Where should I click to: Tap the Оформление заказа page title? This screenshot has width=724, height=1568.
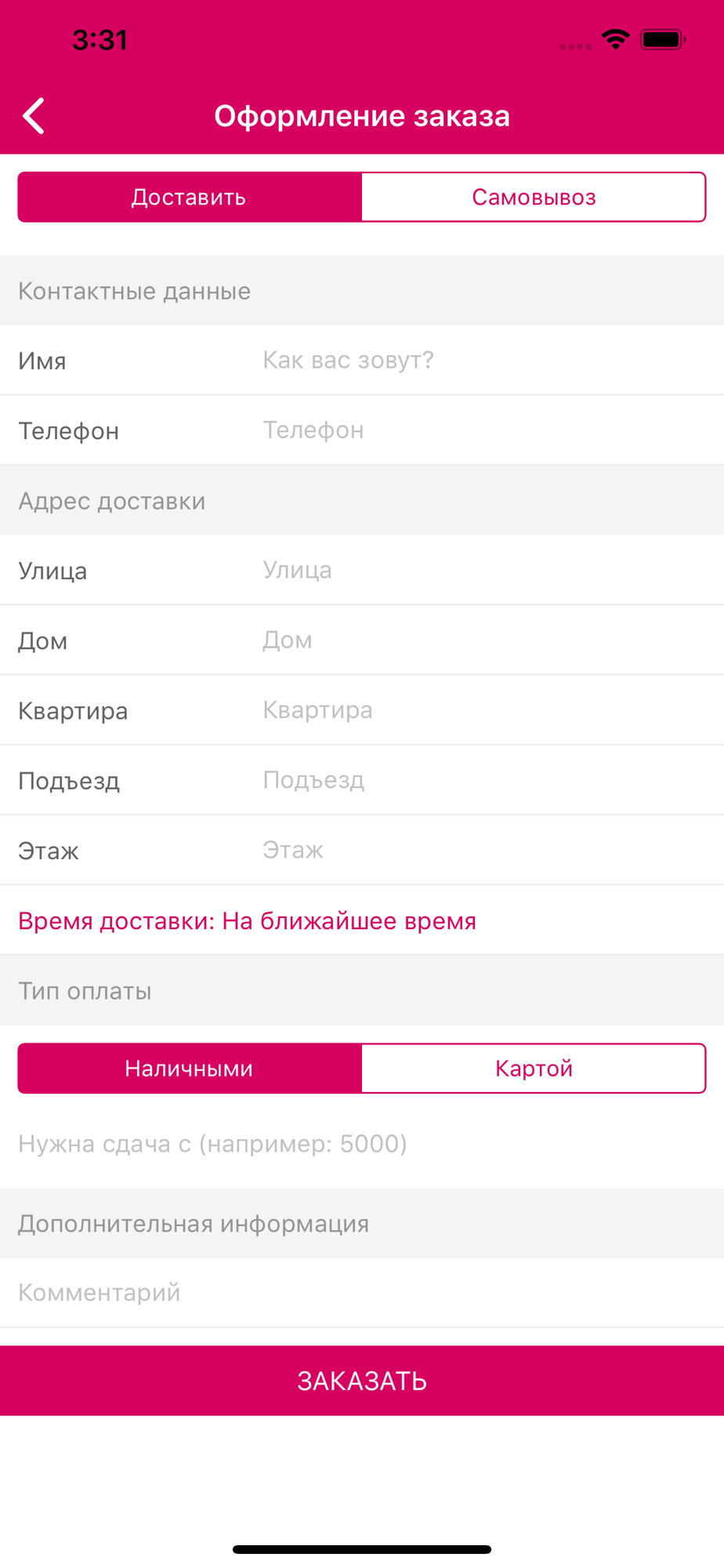[362, 116]
